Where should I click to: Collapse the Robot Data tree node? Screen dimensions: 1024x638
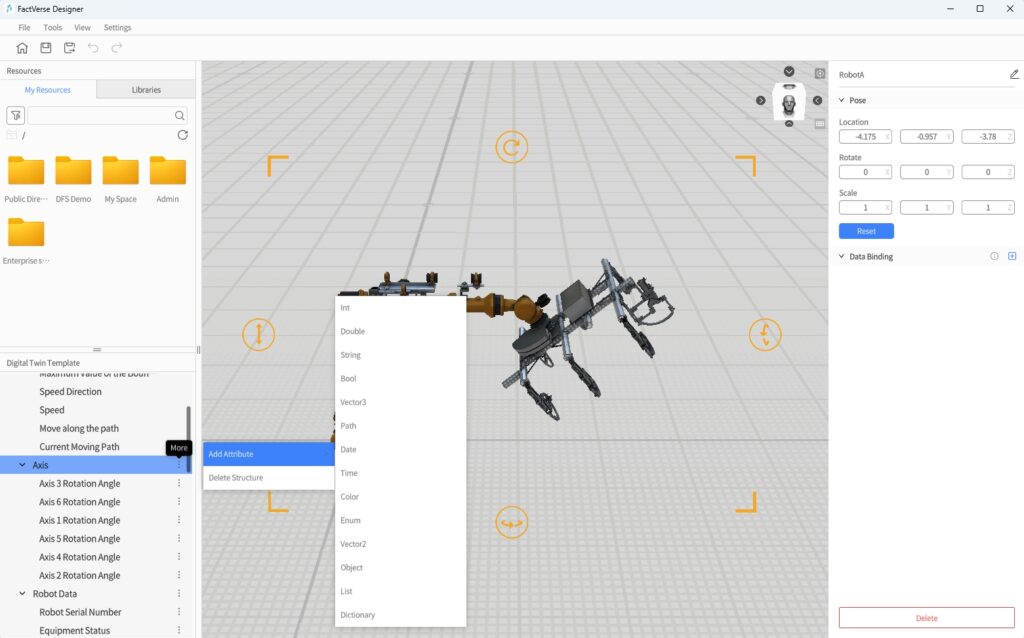(23, 594)
